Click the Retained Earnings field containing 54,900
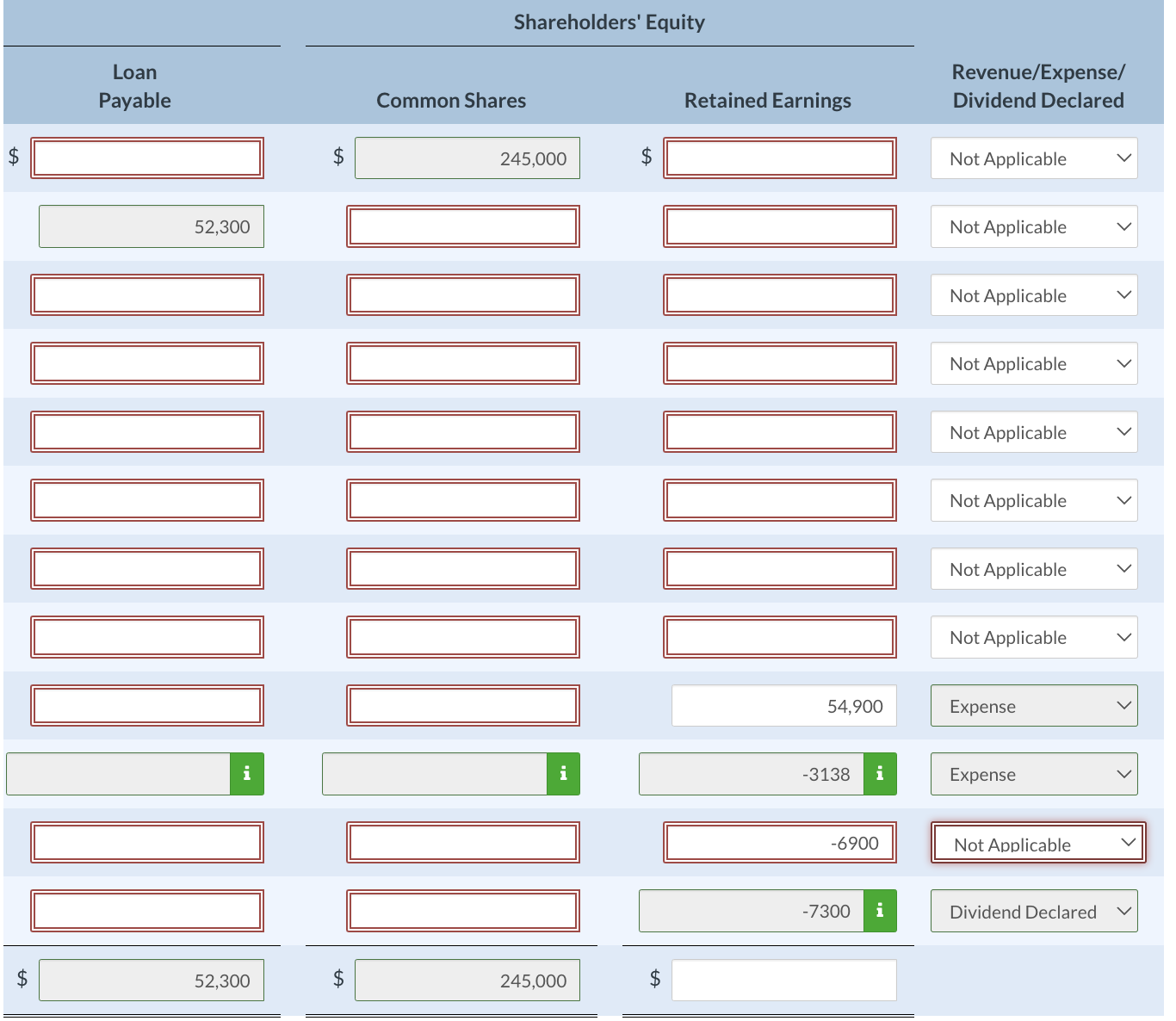This screenshot has height=1021, width=1176. [x=784, y=706]
